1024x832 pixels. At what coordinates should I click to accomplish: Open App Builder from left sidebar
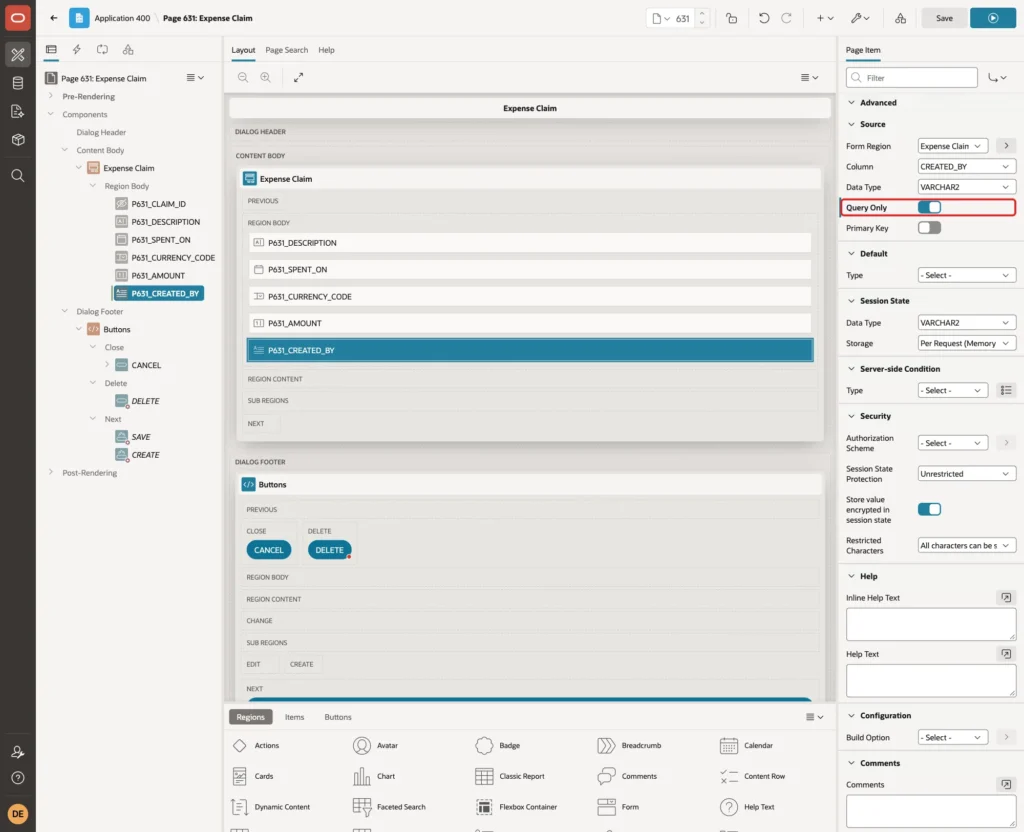pos(18,54)
